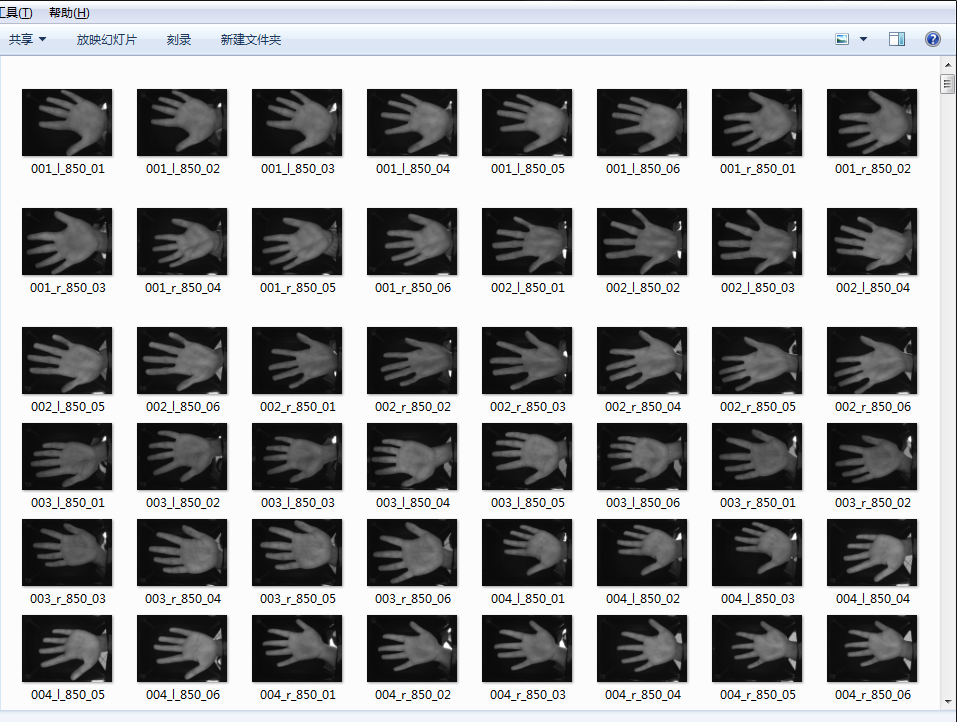Select thumbnail 004_l_850_04
This screenshot has width=957, height=722.
click(x=872, y=552)
